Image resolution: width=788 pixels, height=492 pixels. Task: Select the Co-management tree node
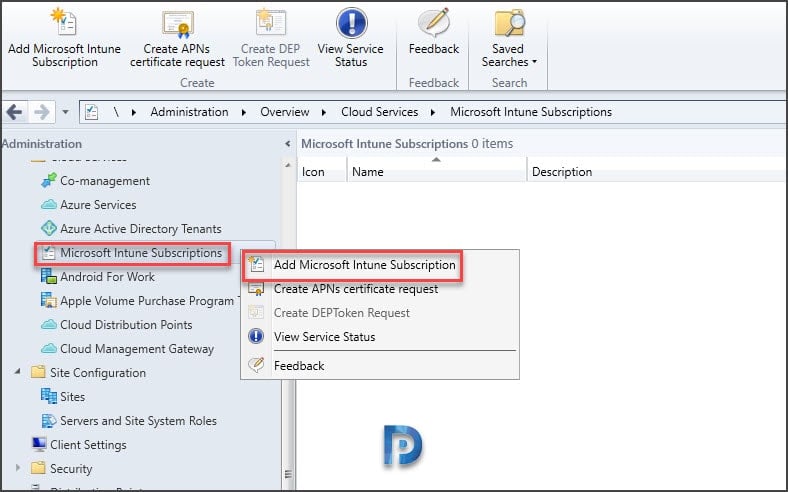click(105, 181)
